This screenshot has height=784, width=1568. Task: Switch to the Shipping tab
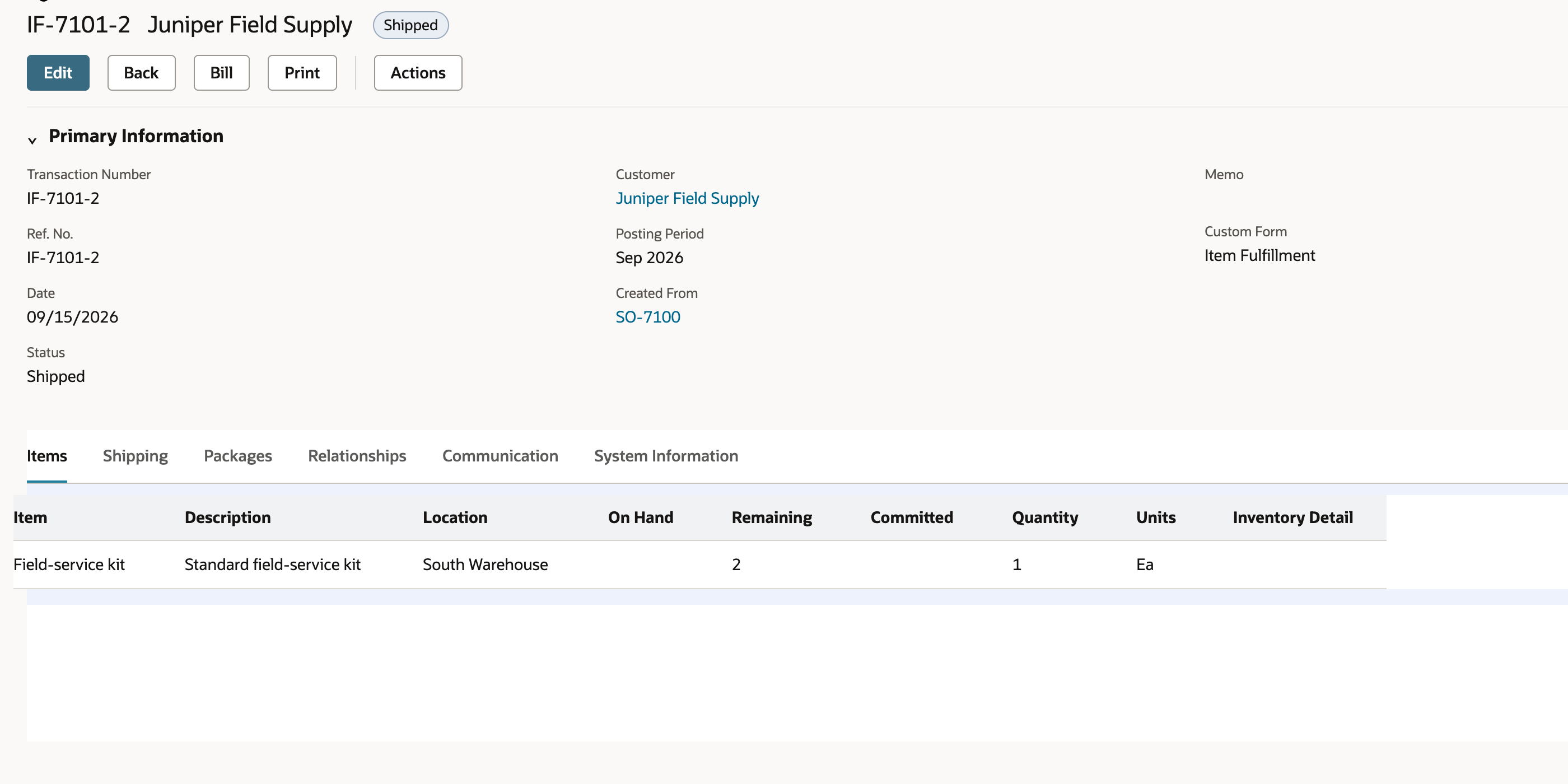(x=135, y=455)
